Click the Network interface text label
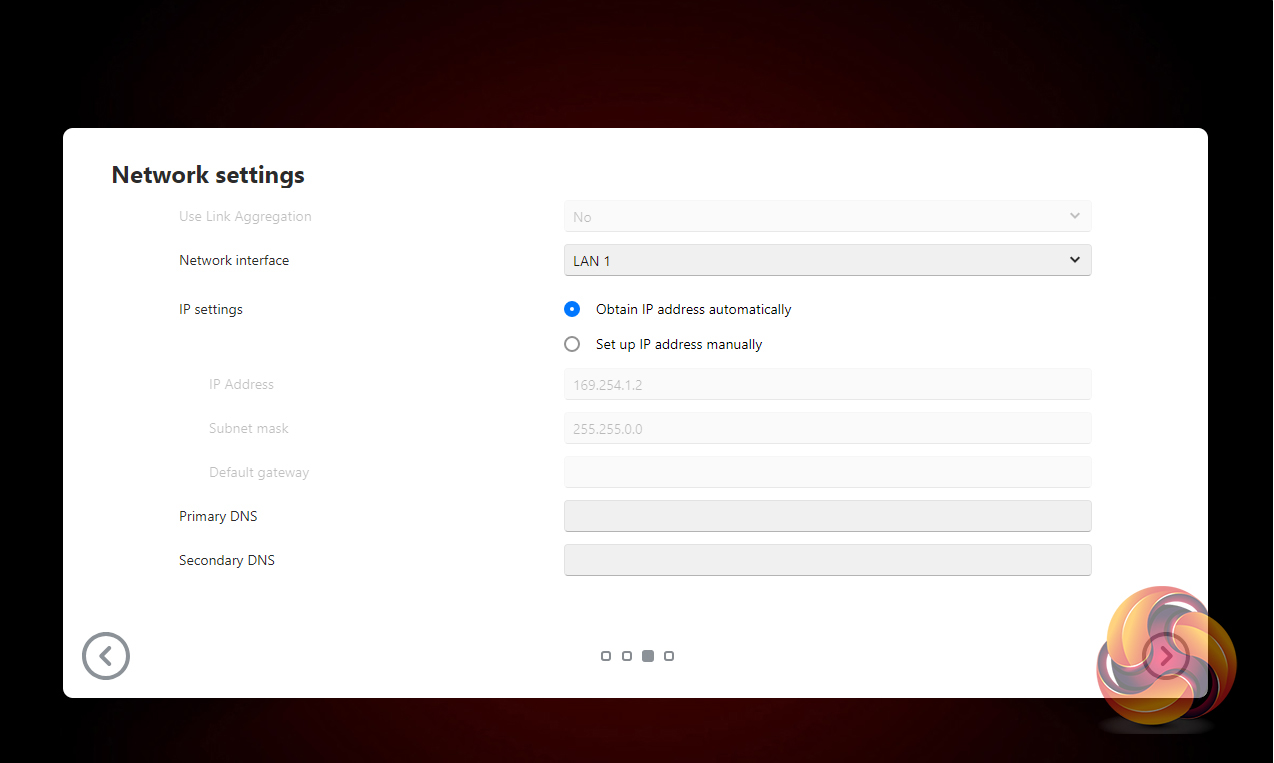This screenshot has height=763, width=1274. [x=234, y=260]
